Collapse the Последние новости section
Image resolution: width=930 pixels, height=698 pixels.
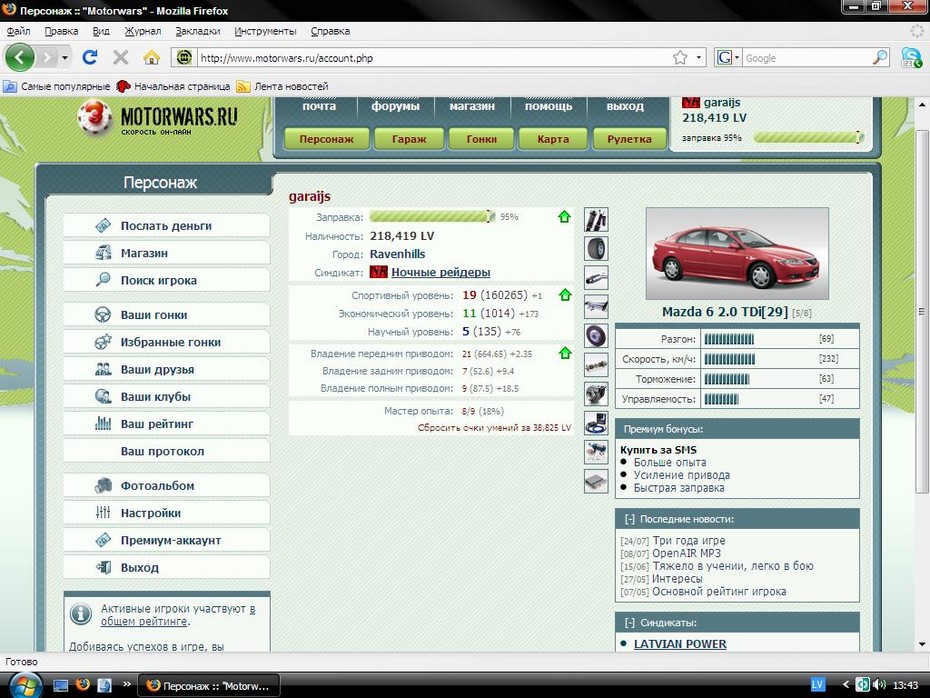629,519
